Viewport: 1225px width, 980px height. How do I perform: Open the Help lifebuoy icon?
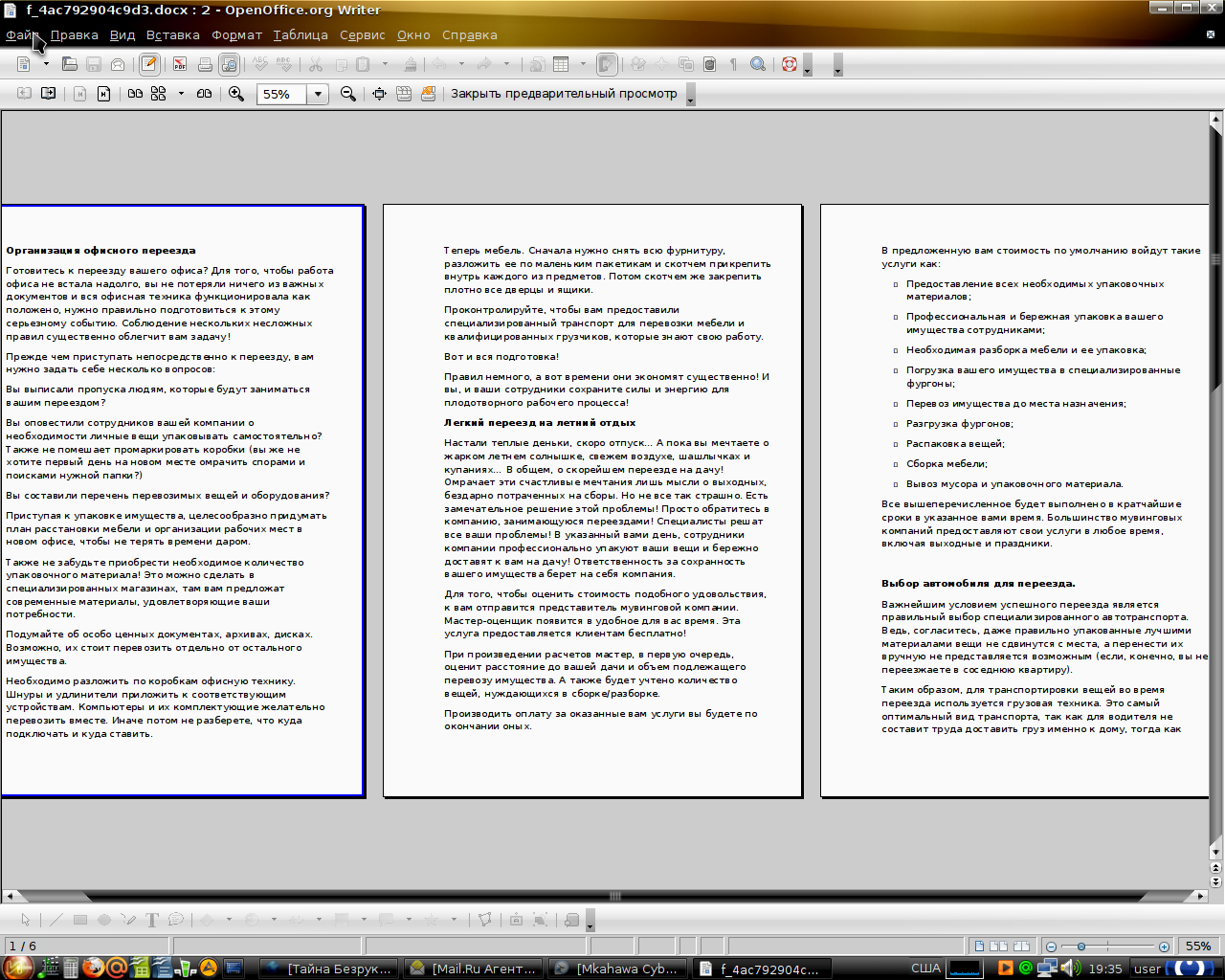(x=790, y=65)
